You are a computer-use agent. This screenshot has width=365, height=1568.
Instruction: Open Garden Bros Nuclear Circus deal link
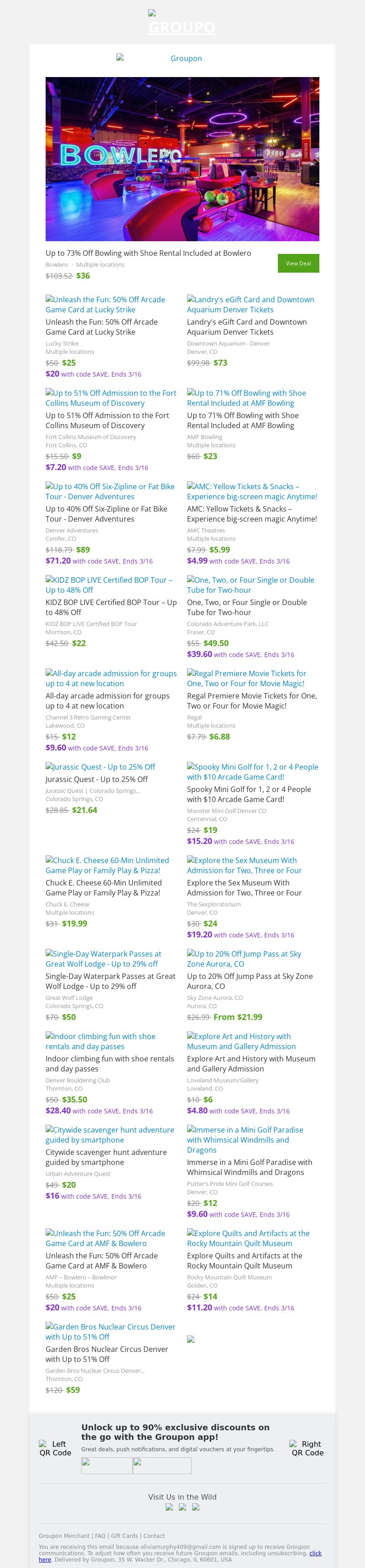pos(109,1332)
